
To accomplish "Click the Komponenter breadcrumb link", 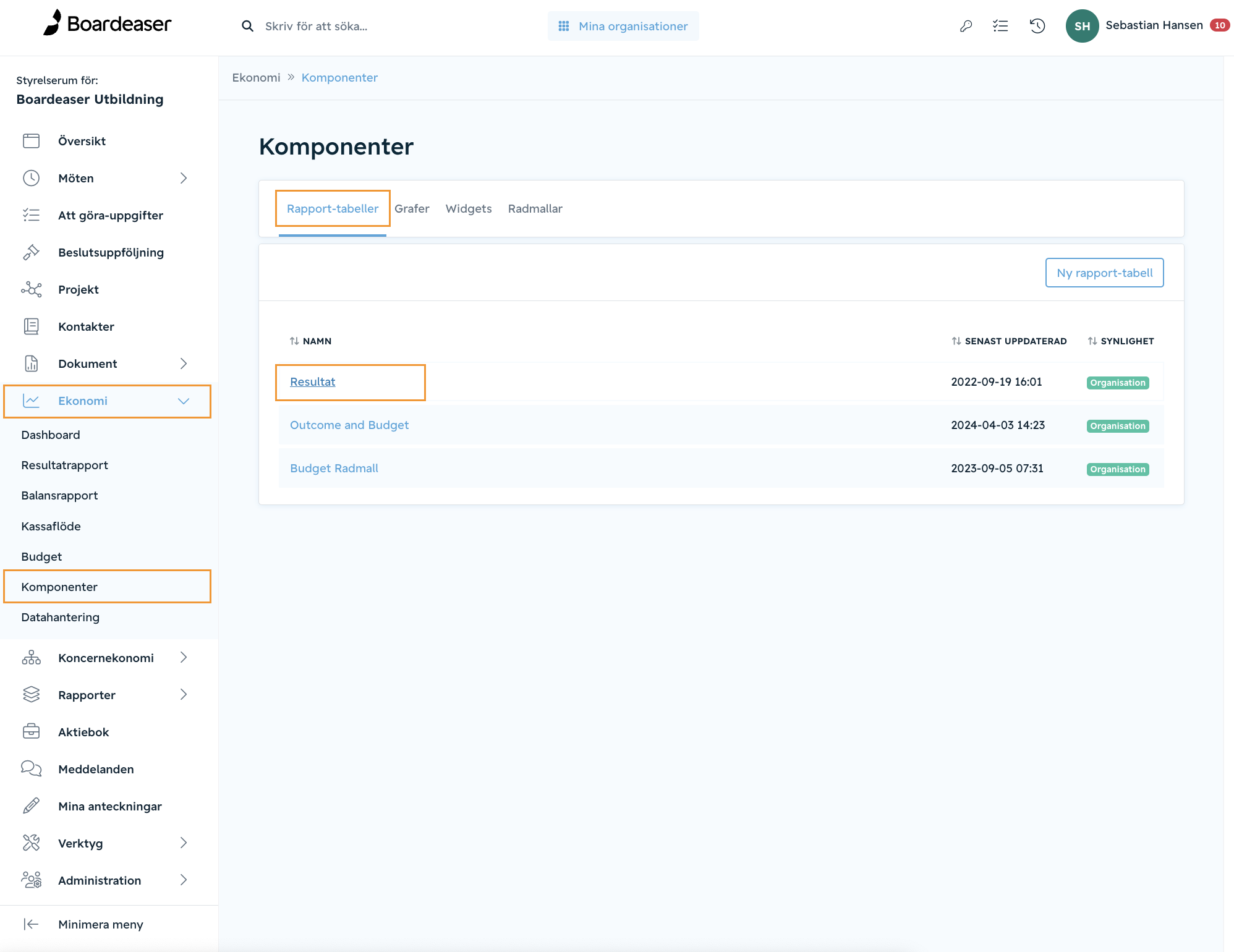I will 339,78.
